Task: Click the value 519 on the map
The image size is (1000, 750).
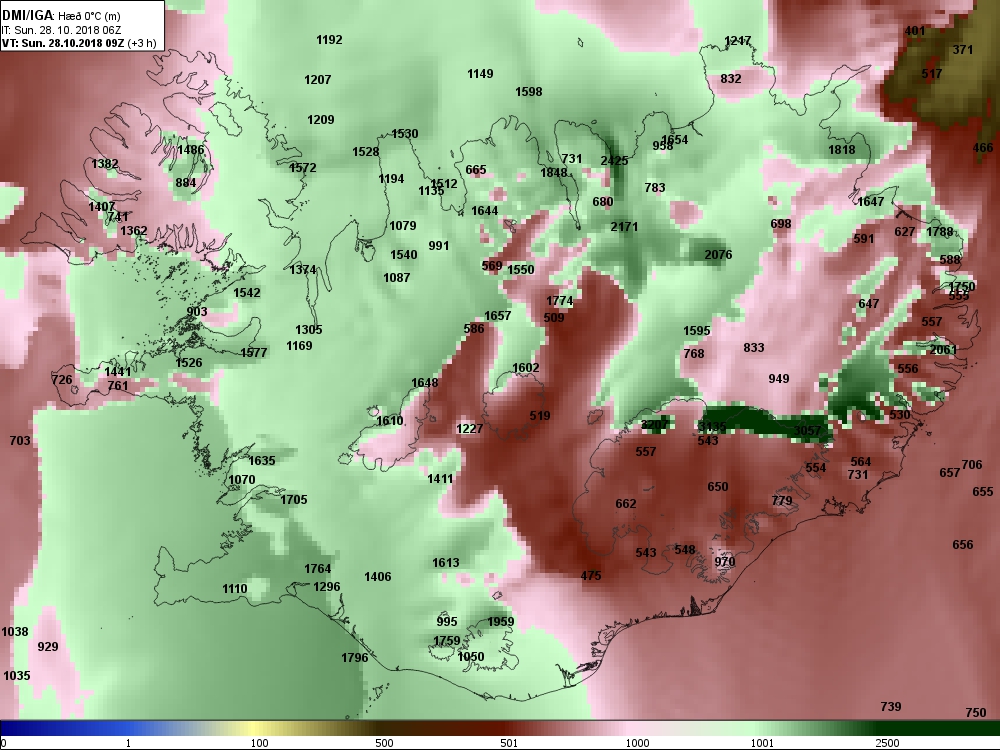Action: pyautogui.click(x=540, y=416)
